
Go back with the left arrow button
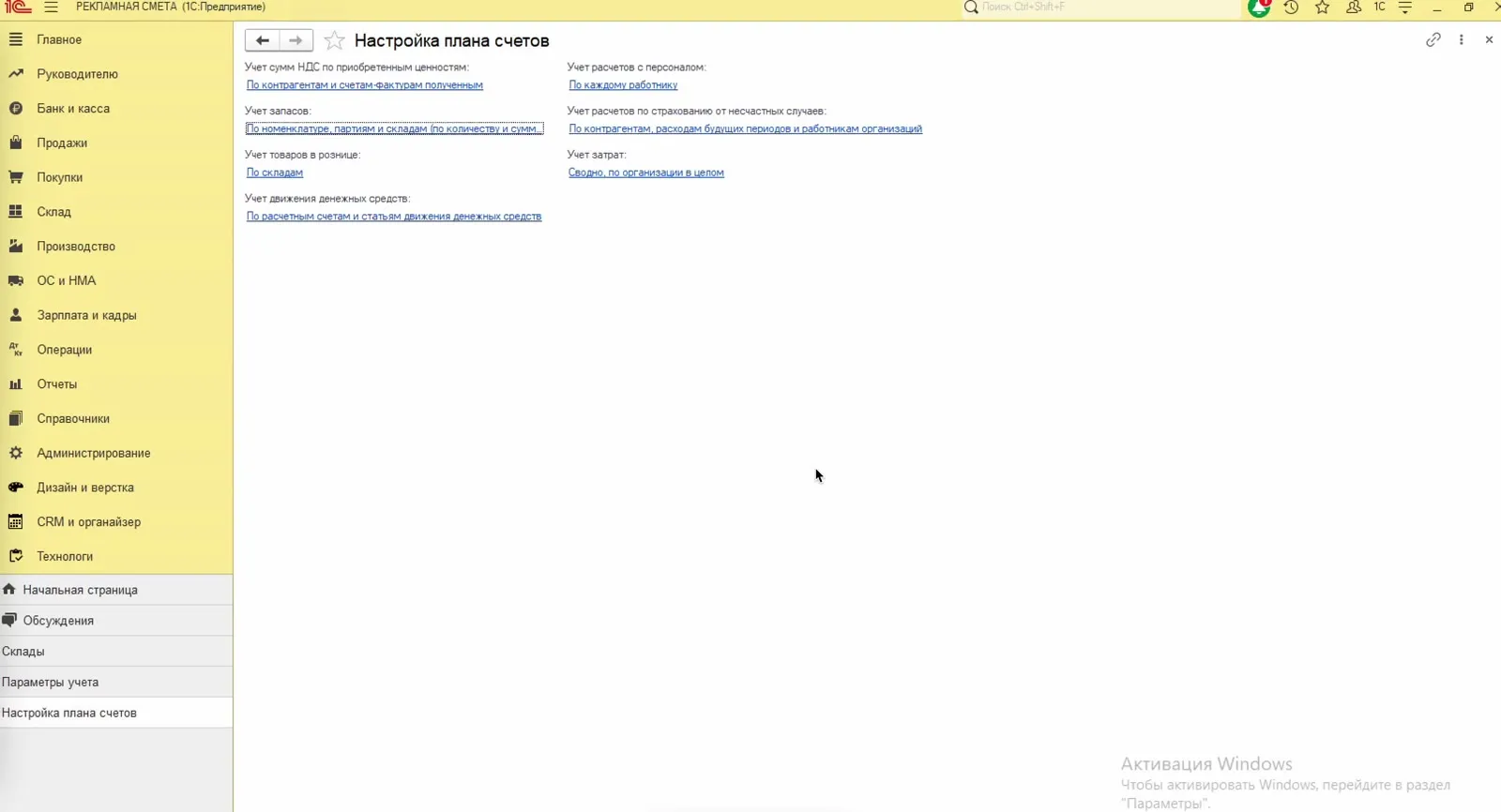coord(263,40)
